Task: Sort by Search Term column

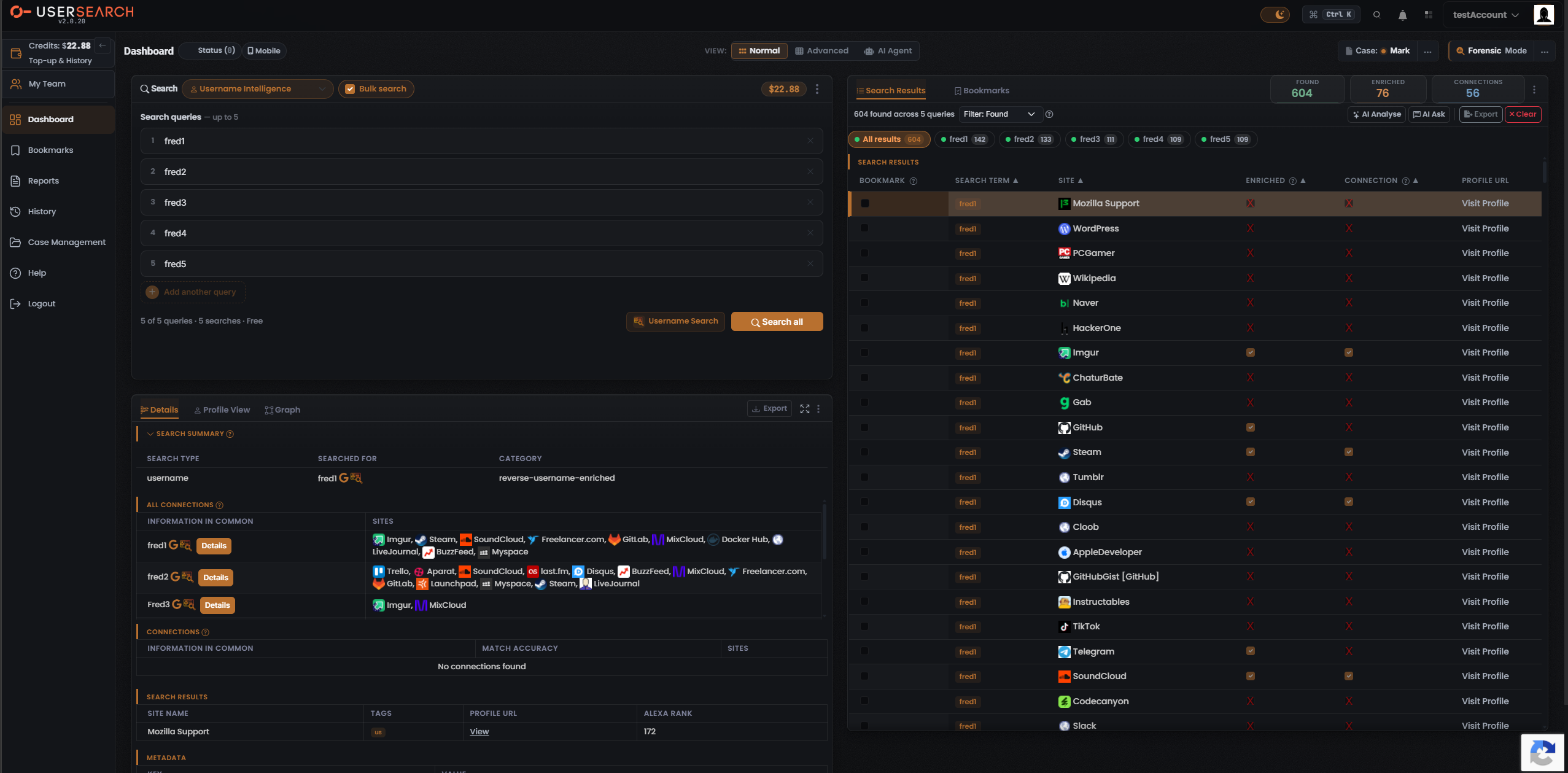Action: pyautogui.click(x=986, y=181)
